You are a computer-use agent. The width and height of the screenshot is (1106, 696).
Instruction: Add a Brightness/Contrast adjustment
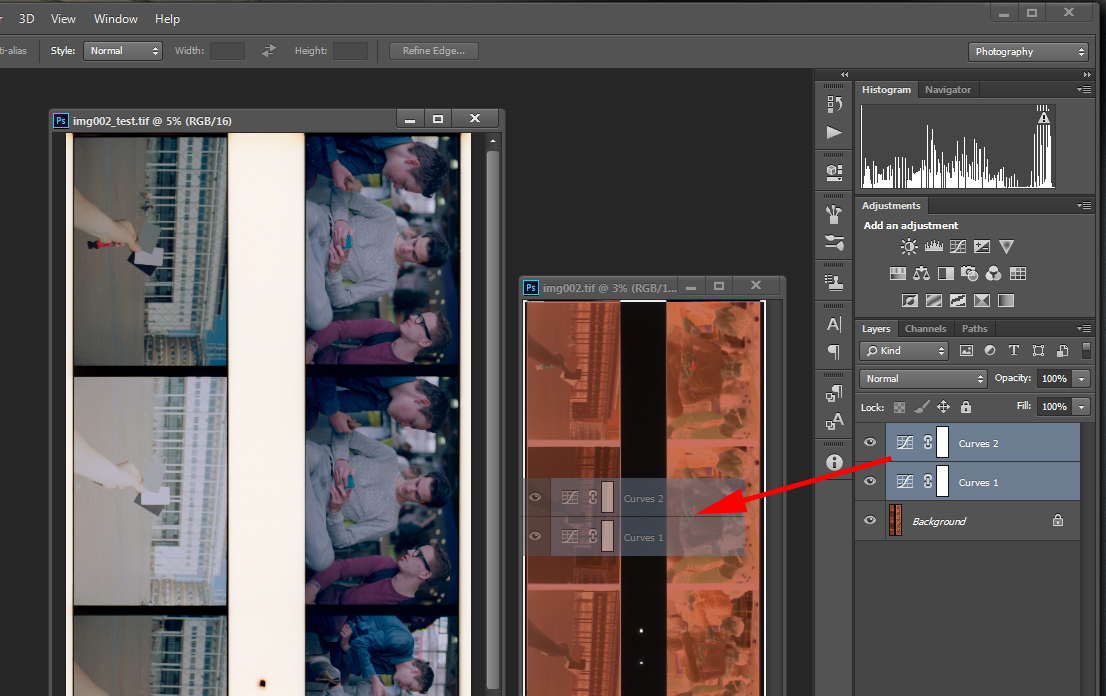909,246
